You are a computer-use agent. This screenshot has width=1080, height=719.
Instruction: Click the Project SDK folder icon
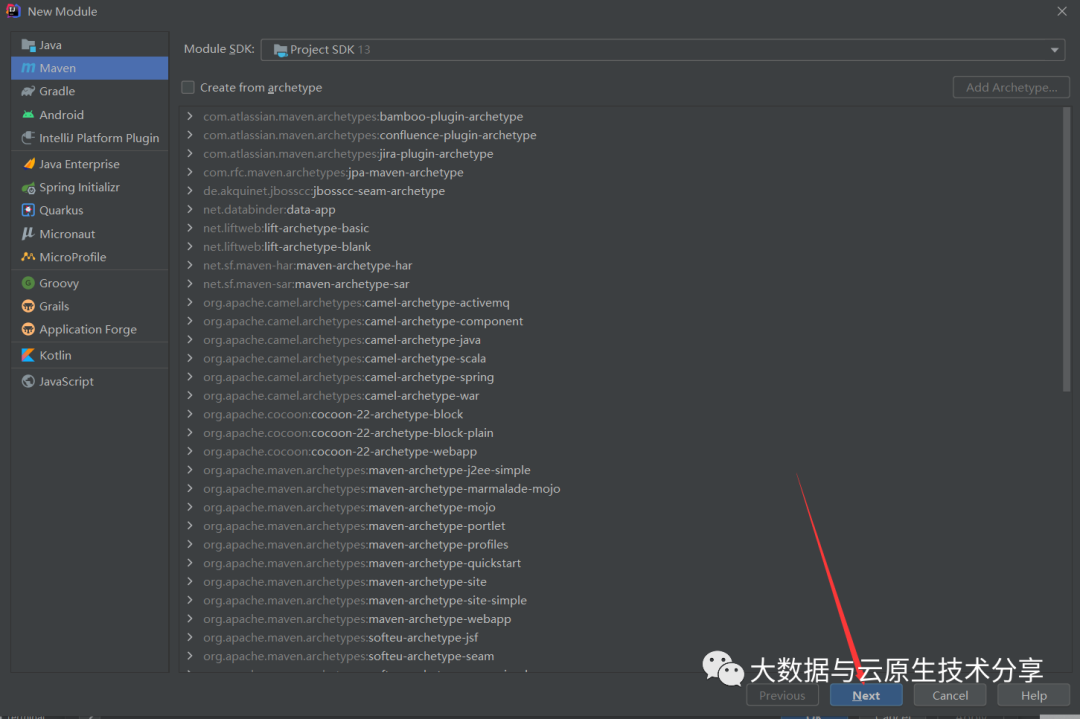click(280, 50)
